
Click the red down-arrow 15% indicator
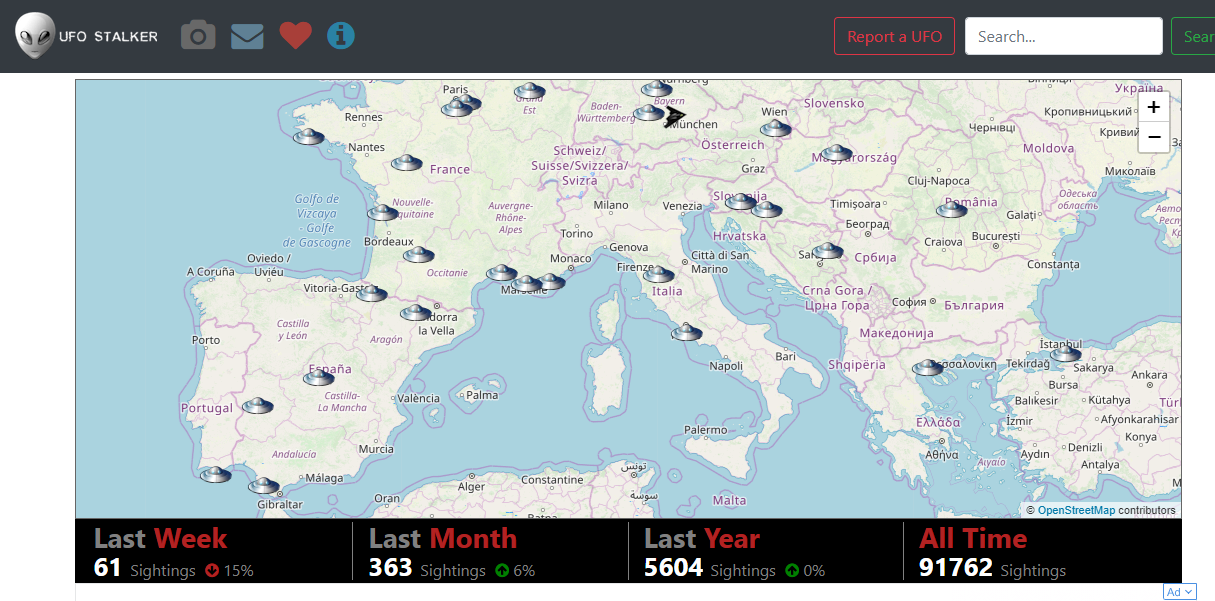point(229,571)
